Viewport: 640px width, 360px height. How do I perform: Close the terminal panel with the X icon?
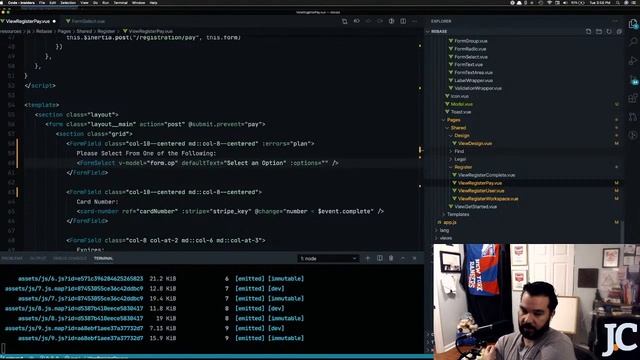point(414,258)
